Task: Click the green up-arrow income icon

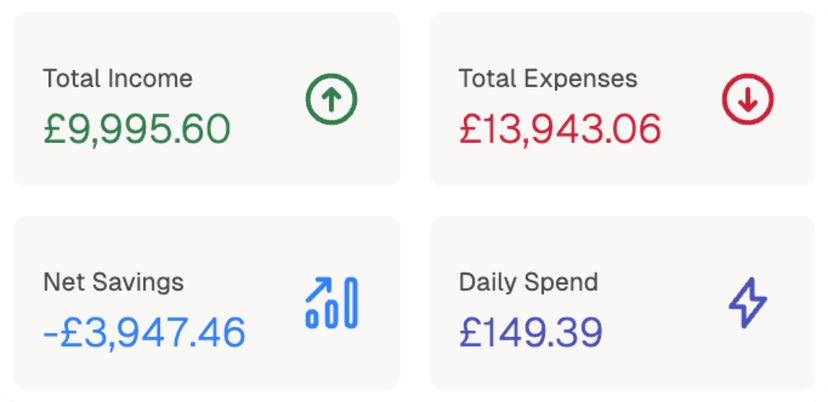Action: [x=331, y=99]
